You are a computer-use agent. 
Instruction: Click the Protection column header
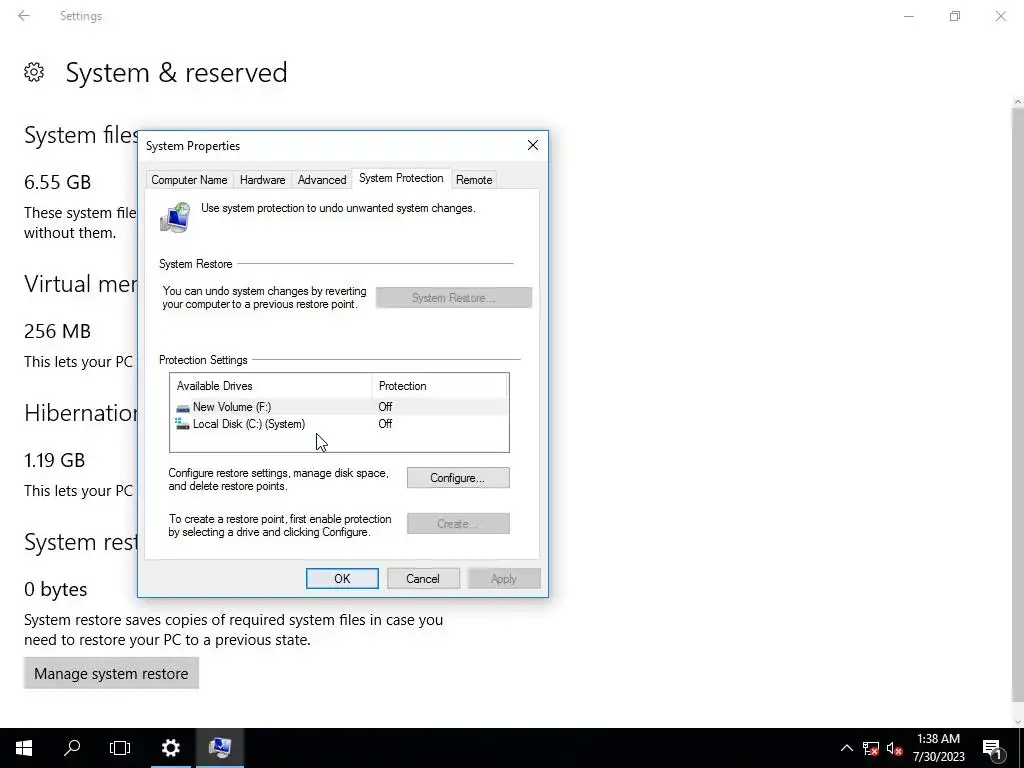pos(439,386)
